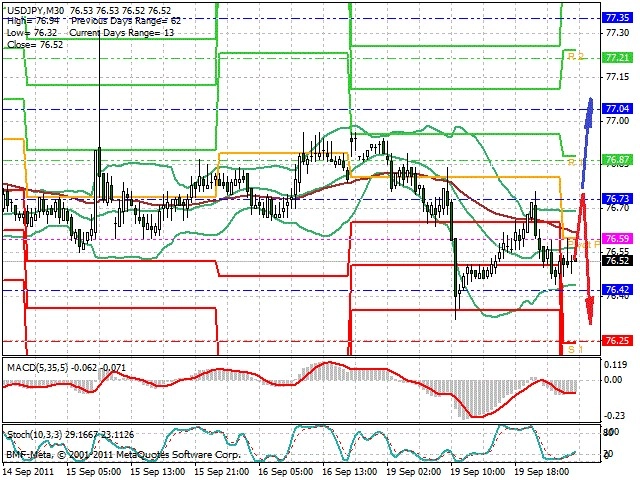The image size is (640, 480).
Task: Click the 77.04 blue price level tag
Action: coord(618,109)
